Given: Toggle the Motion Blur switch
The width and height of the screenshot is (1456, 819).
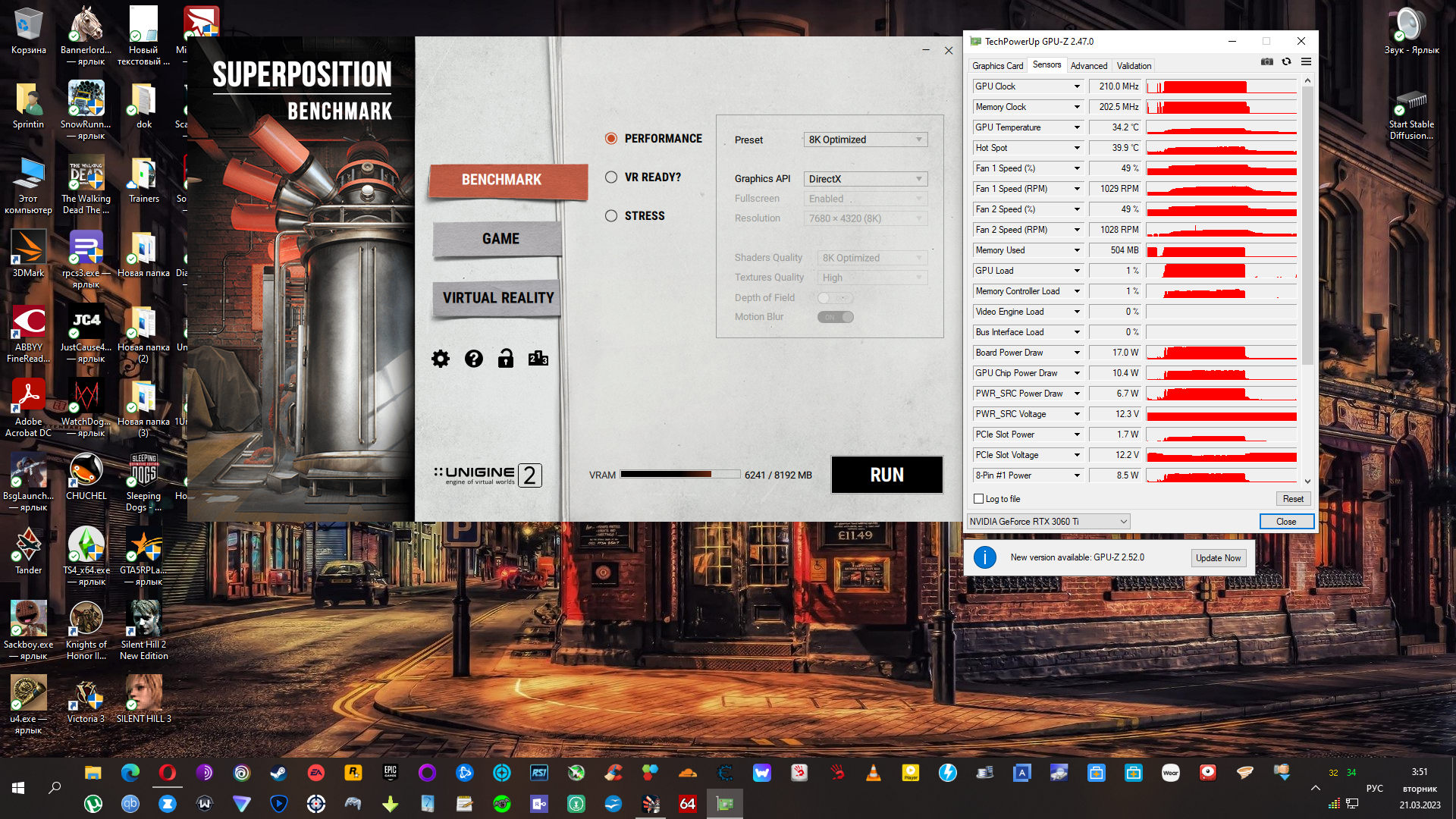Looking at the screenshot, I should click(836, 317).
